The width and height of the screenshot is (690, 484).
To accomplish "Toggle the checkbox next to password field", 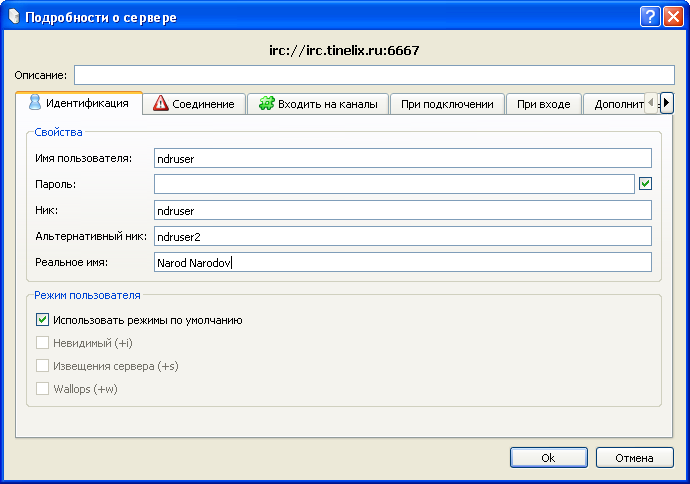I will pos(645,184).
